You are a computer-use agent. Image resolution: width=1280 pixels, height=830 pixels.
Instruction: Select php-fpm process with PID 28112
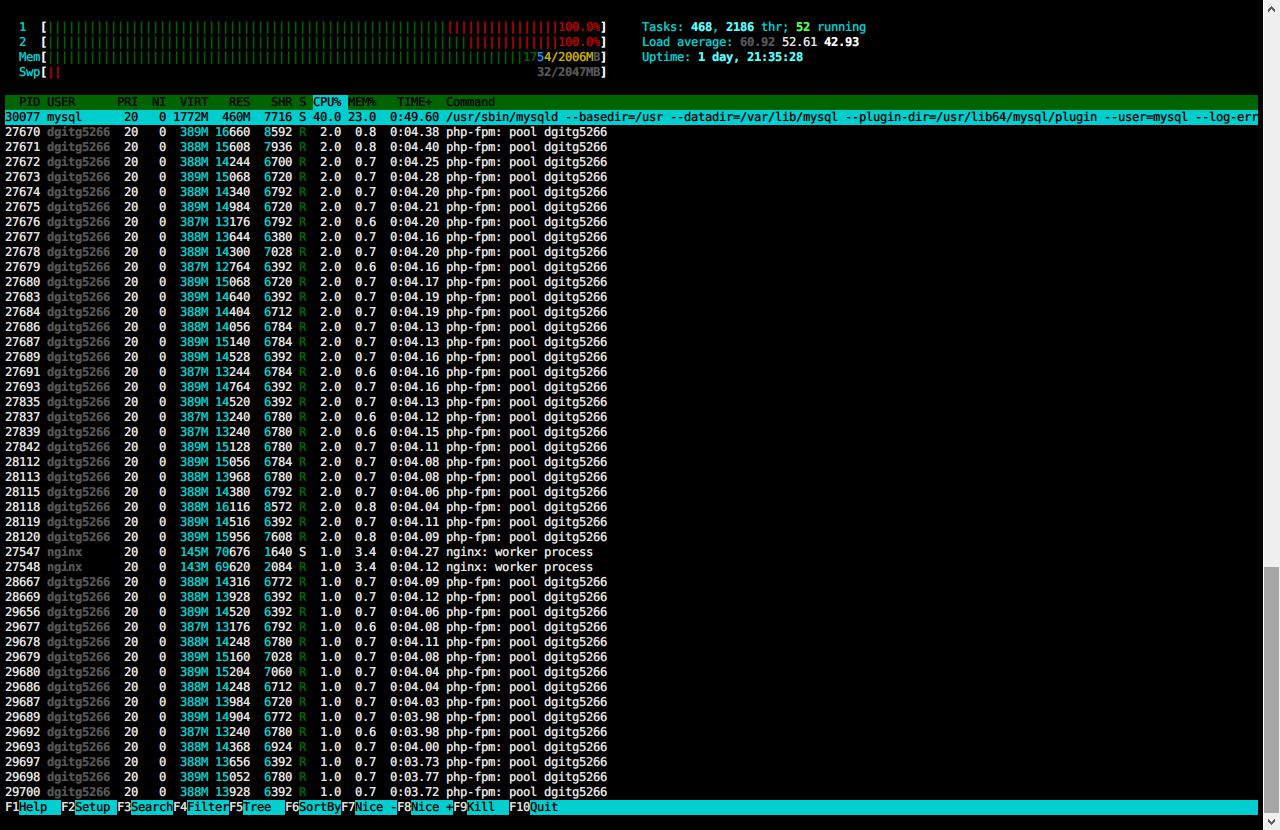click(x=306, y=462)
